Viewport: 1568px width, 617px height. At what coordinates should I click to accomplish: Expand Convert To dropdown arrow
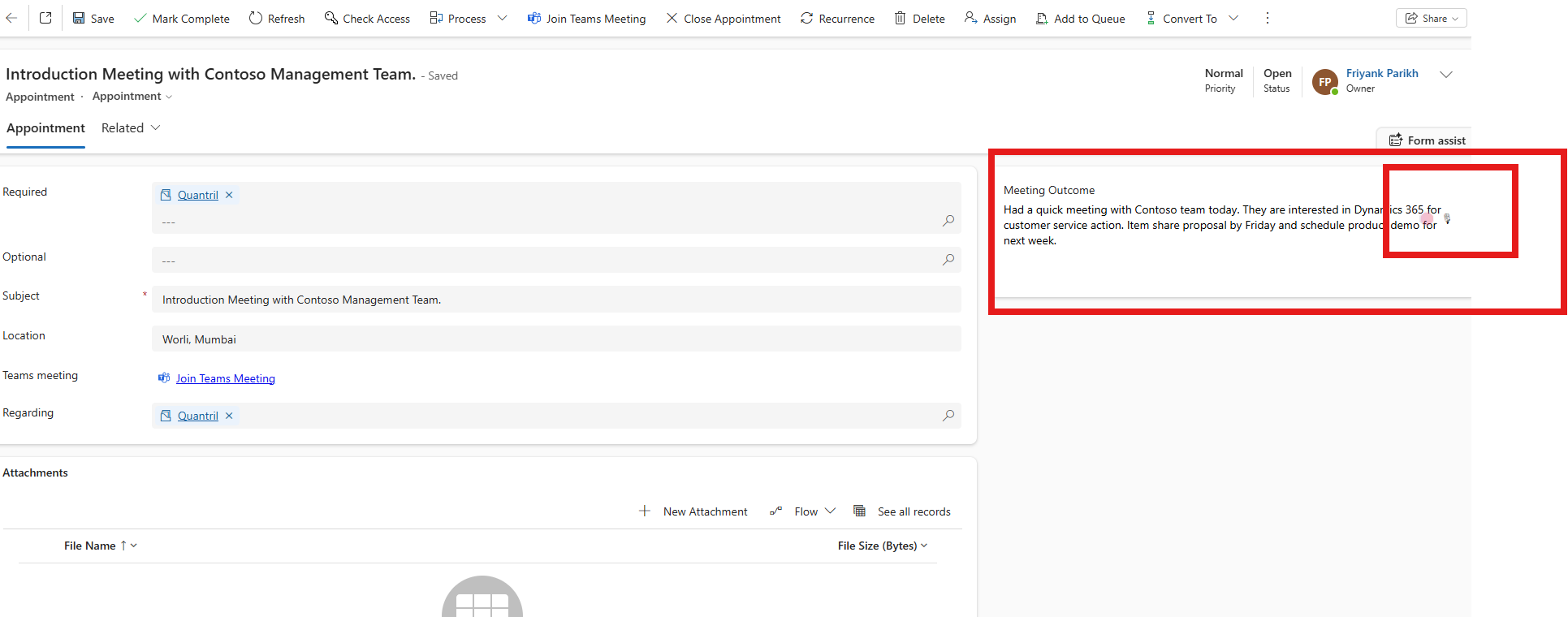(1233, 18)
